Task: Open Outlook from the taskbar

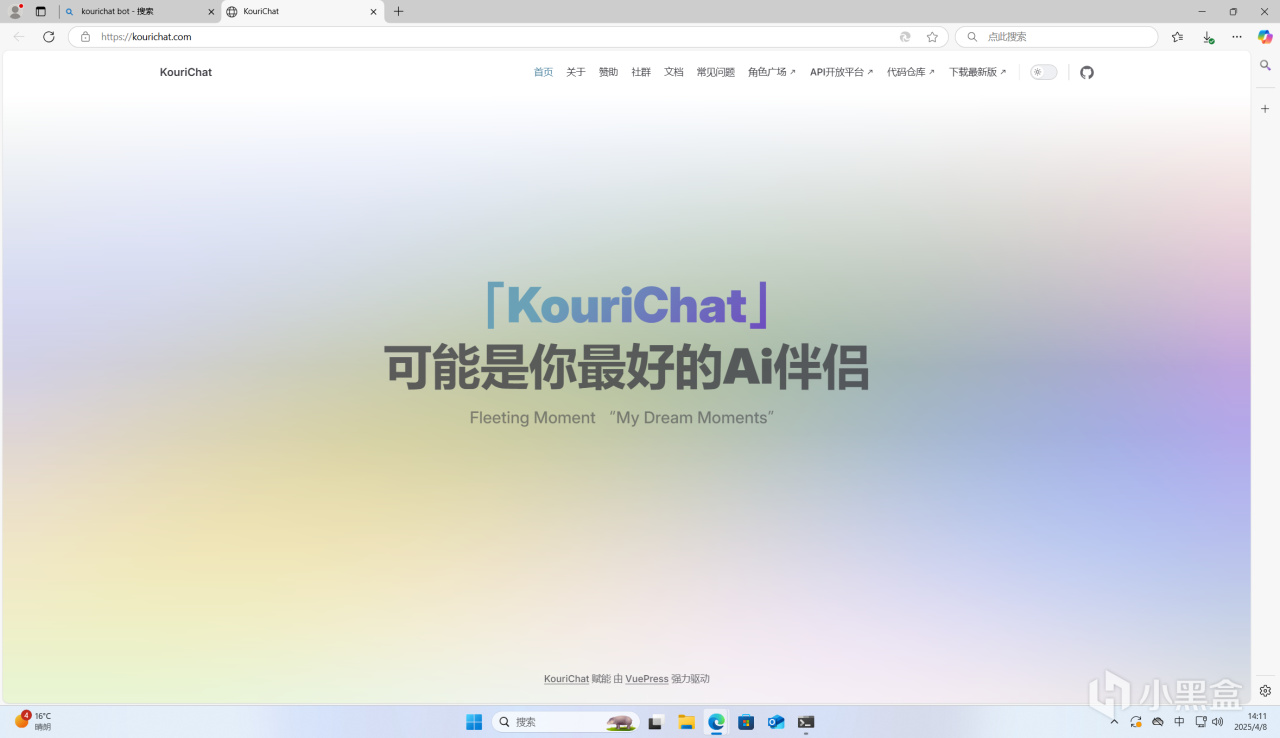Action: (x=776, y=722)
